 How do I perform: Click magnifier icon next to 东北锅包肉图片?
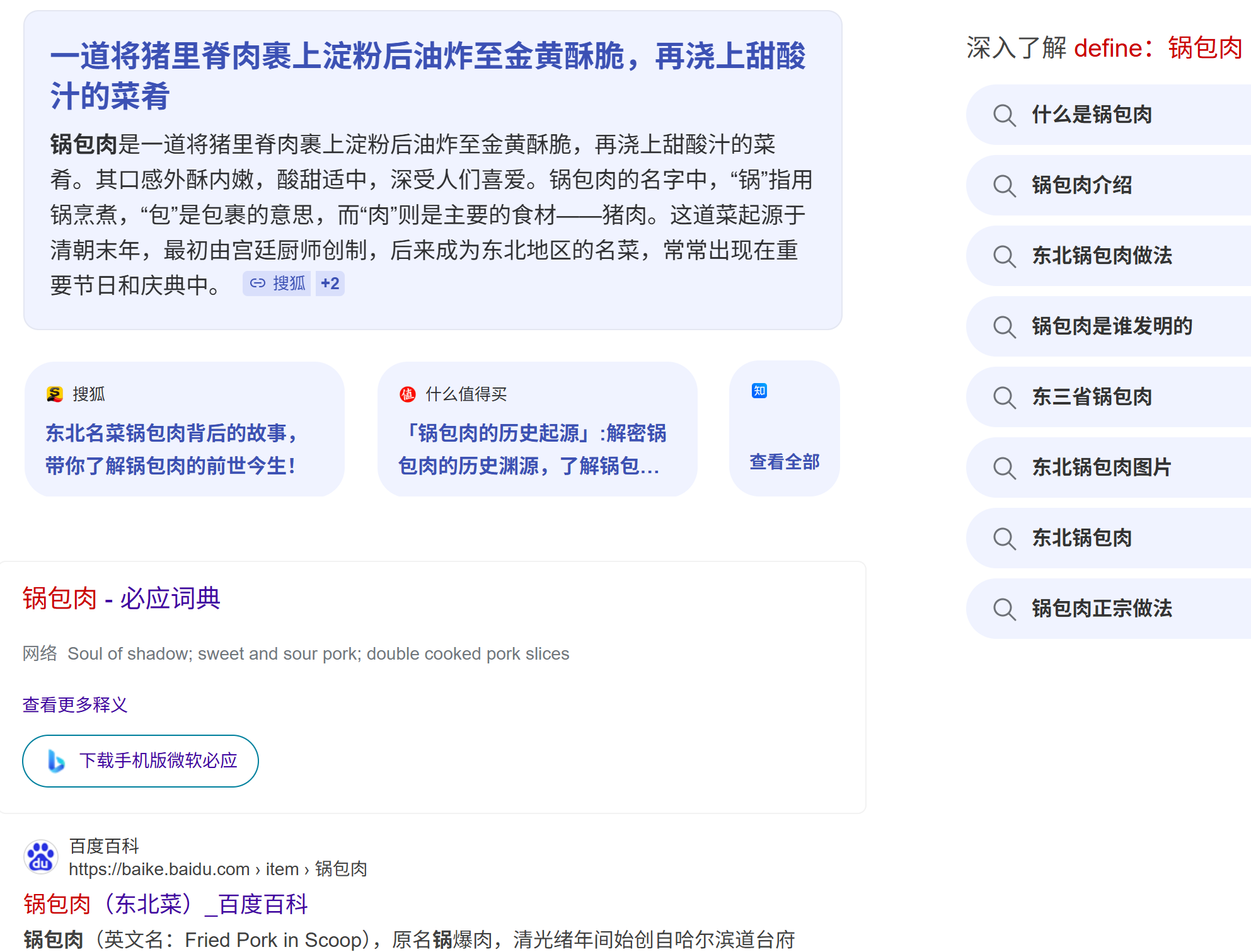coord(1004,468)
